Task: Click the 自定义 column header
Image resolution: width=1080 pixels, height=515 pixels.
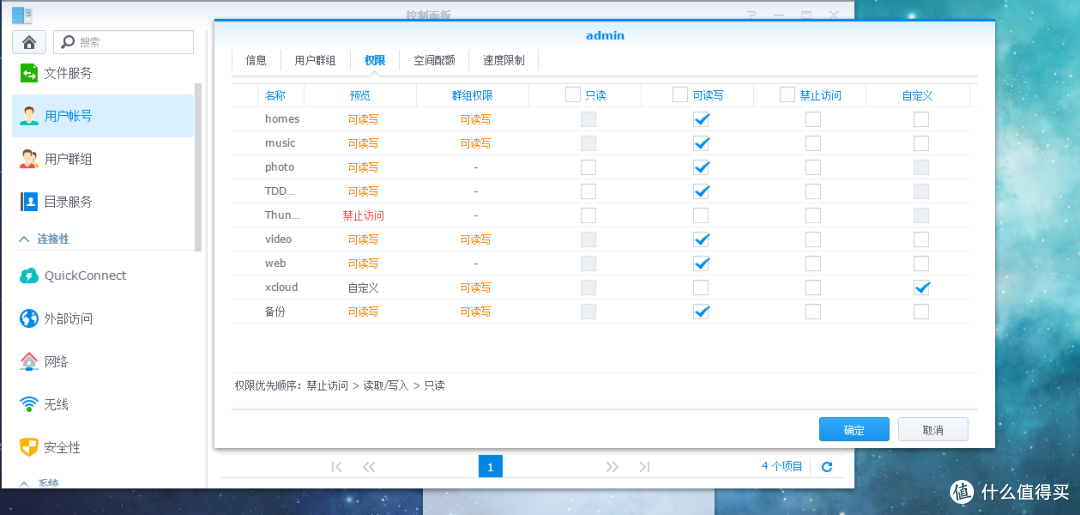Action: tap(917, 96)
